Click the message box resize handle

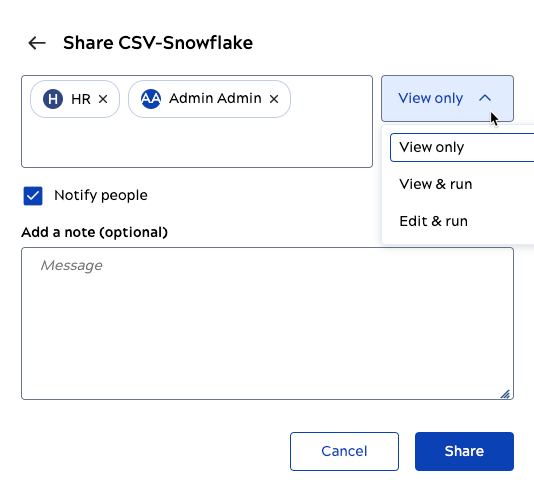tap(505, 394)
